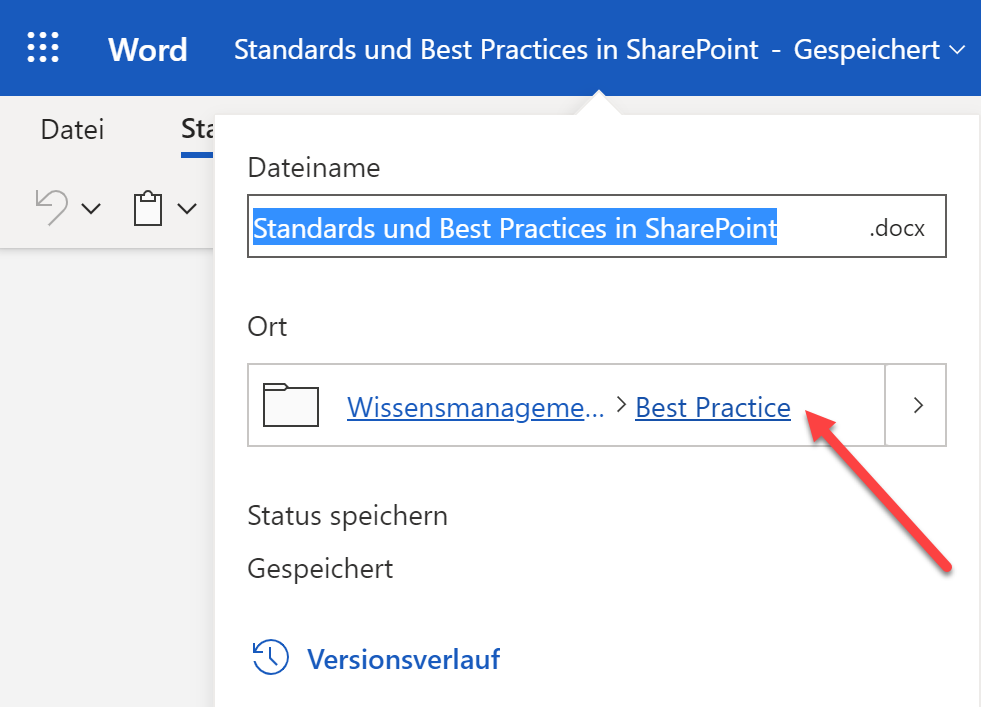Click the .docx extension label
Image resolution: width=981 pixels, height=707 pixels.
pyautogui.click(x=897, y=228)
